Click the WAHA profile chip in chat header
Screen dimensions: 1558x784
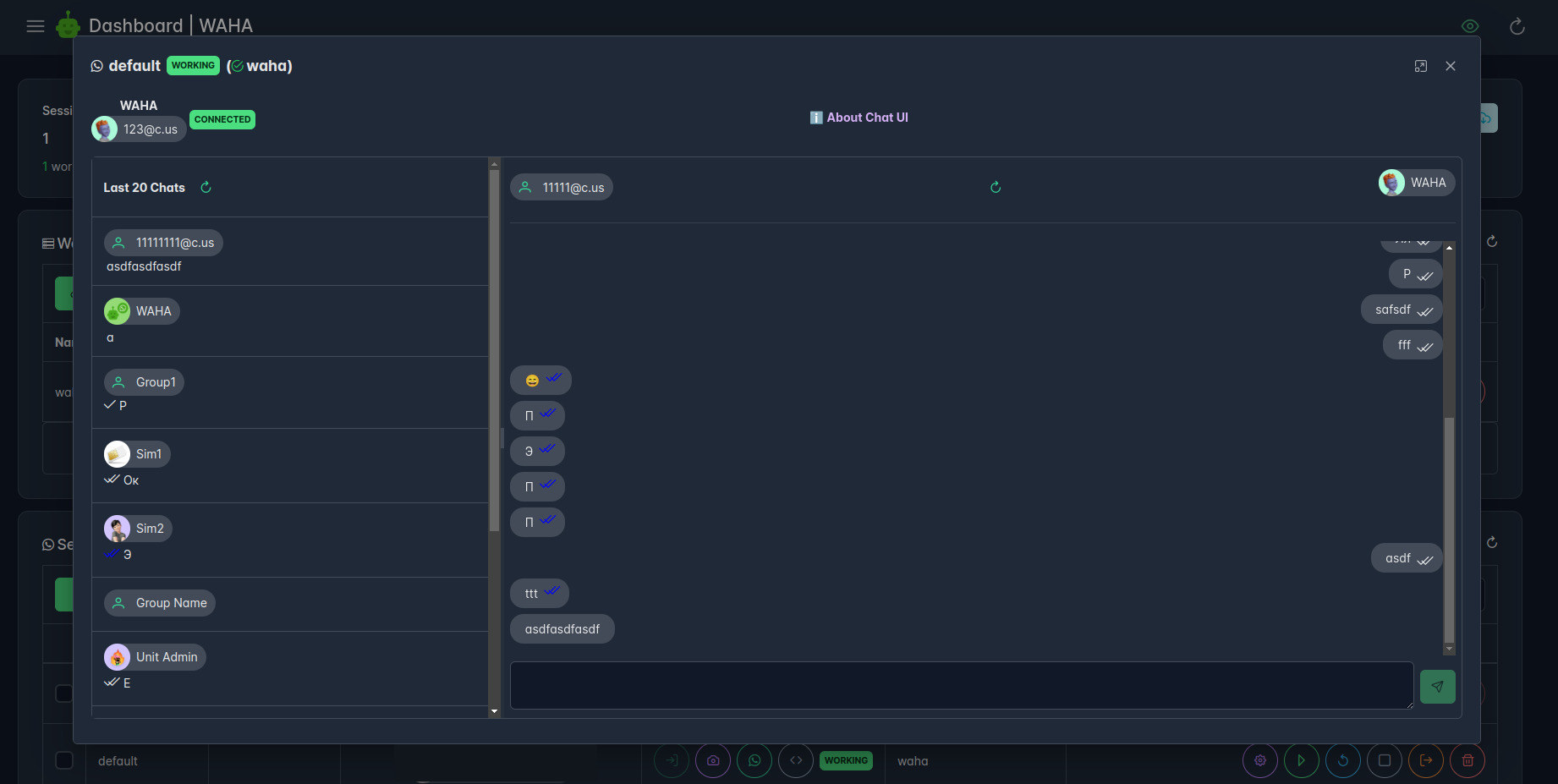point(1417,183)
